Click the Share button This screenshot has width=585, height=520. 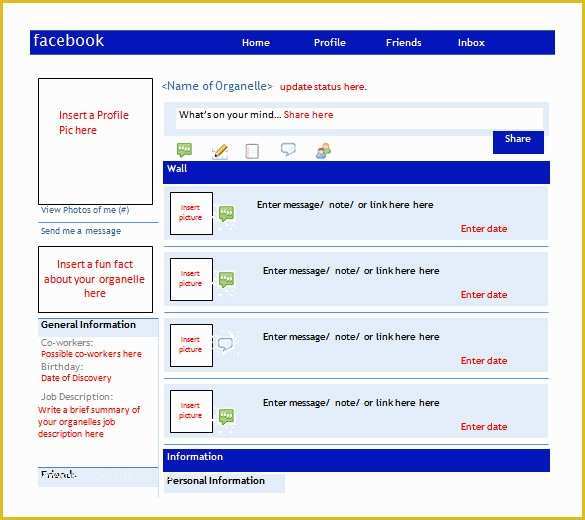tap(518, 142)
